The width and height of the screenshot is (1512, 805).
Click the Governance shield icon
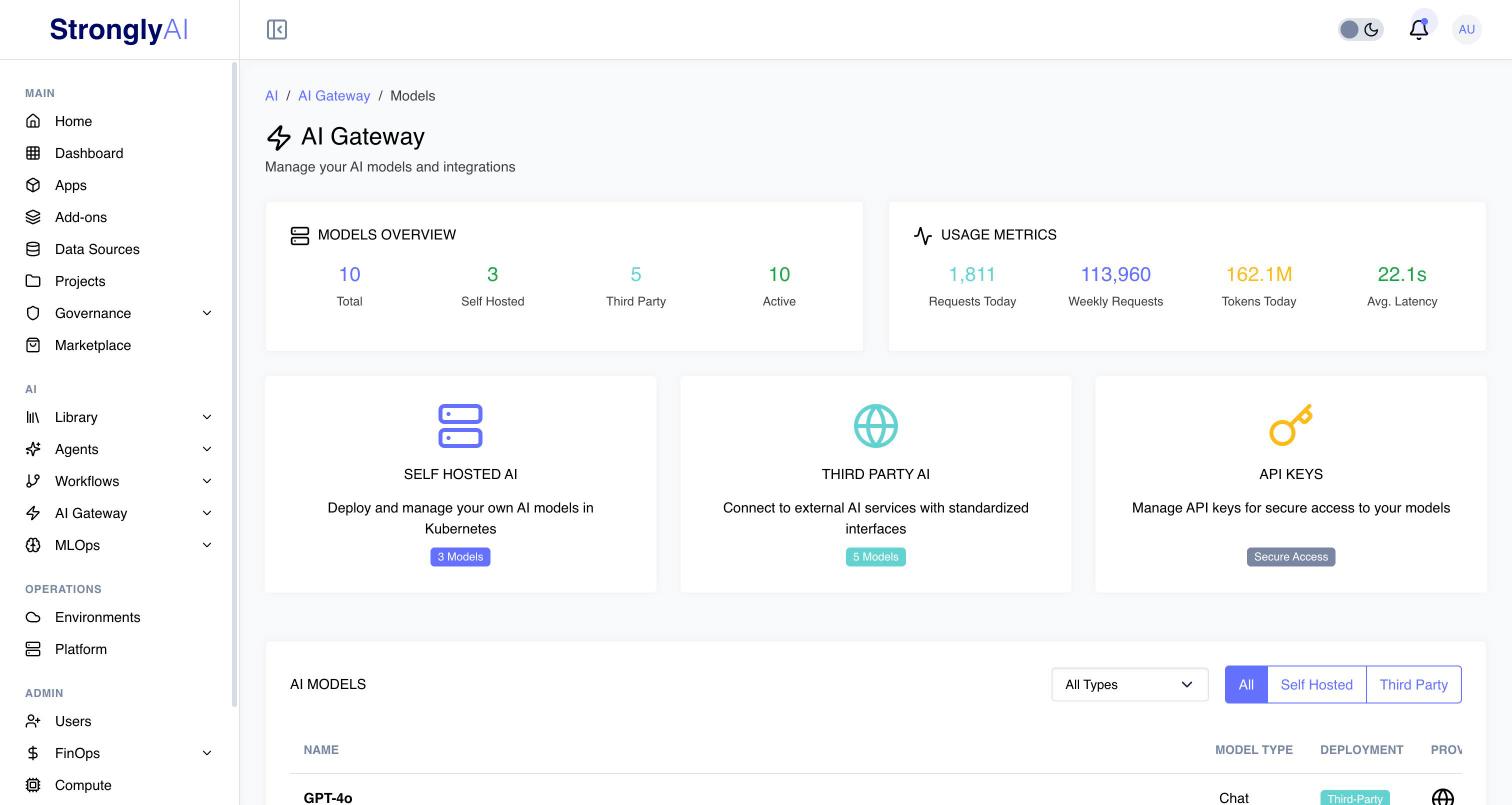33,313
